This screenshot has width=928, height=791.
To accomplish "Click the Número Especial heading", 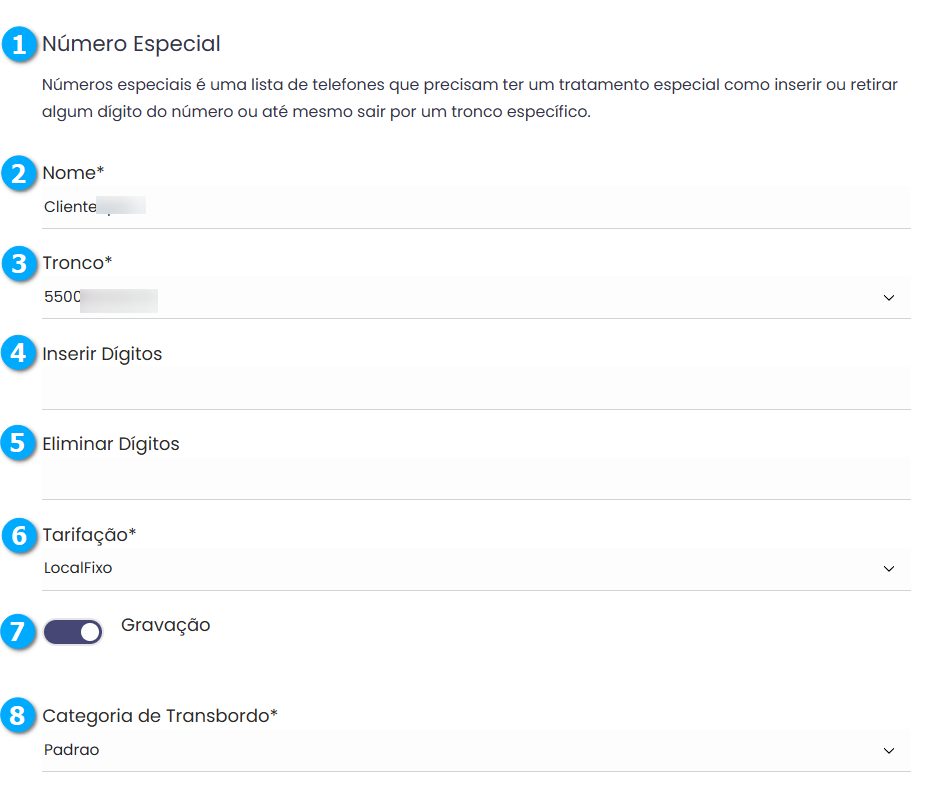I will [x=131, y=45].
